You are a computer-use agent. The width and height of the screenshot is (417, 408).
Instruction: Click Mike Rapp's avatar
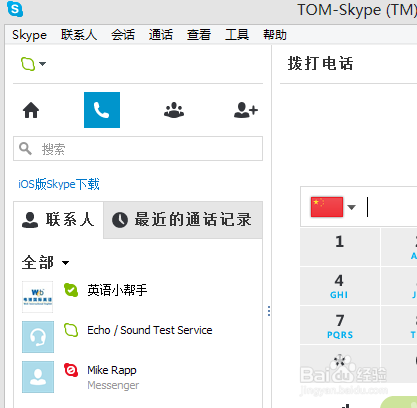click(x=38, y=377)
